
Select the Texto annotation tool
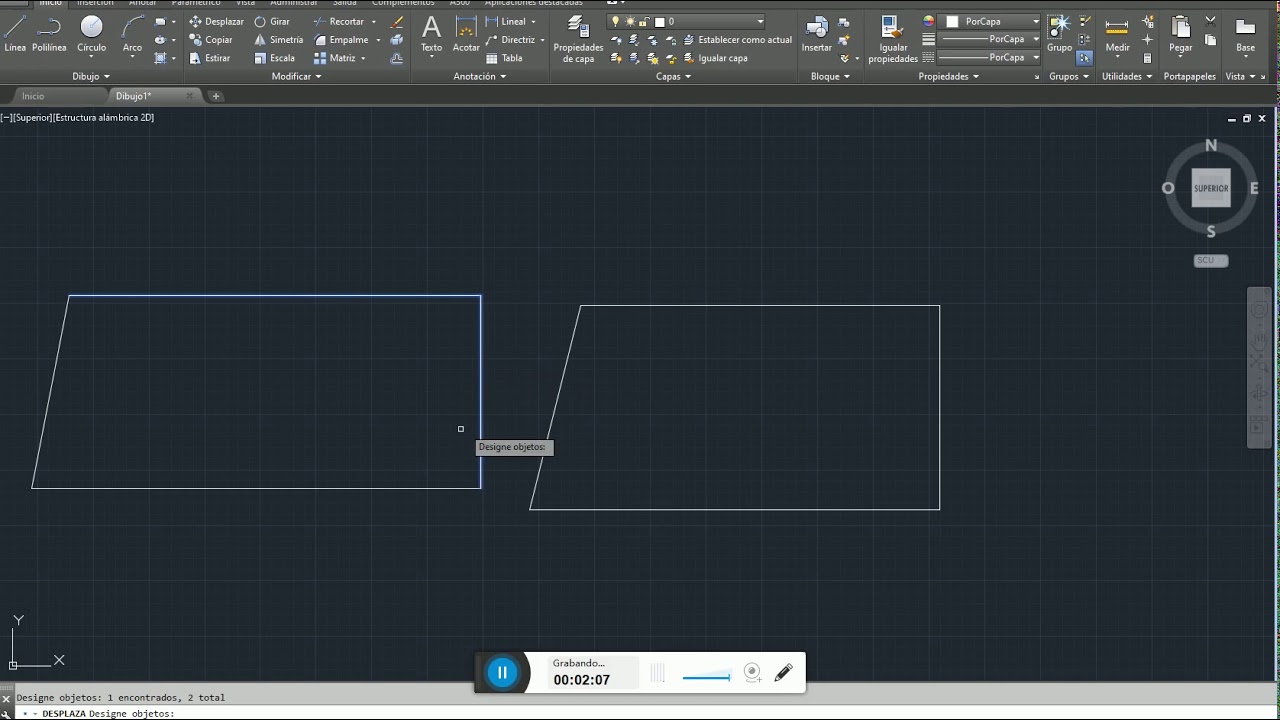[431, 34]
